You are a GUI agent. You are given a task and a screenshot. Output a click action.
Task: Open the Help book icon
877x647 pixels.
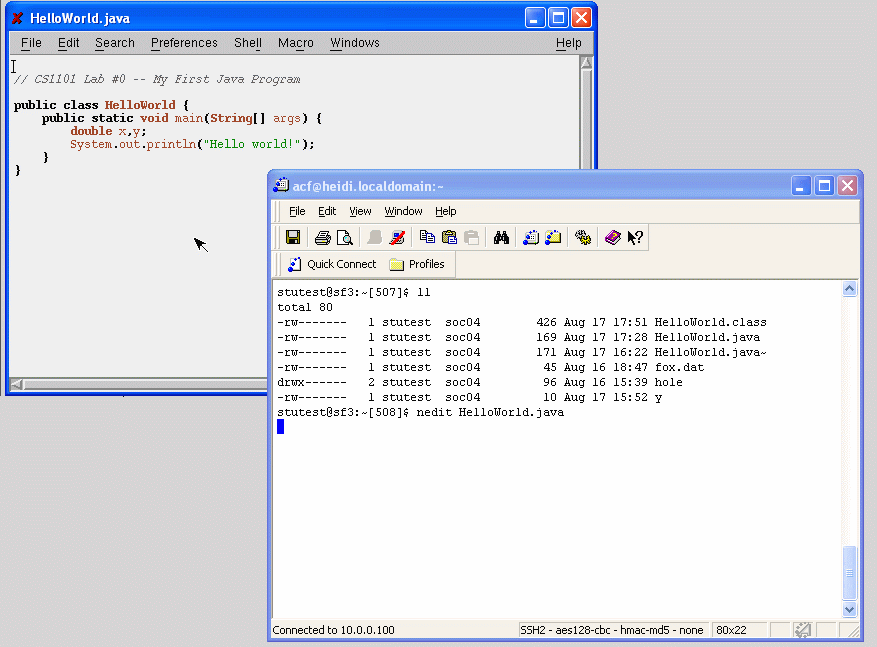click(x=612, y=238)
